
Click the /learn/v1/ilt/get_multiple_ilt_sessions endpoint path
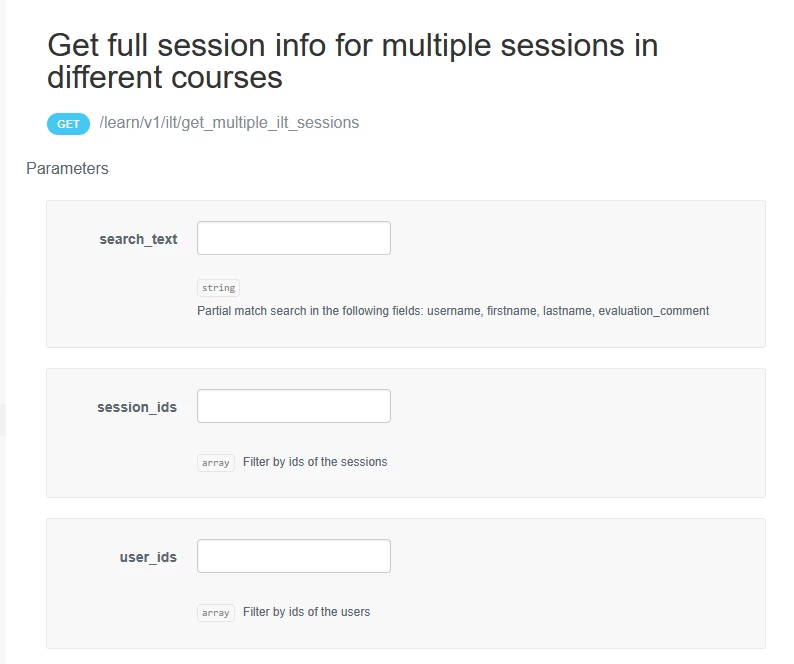[229, 123]
